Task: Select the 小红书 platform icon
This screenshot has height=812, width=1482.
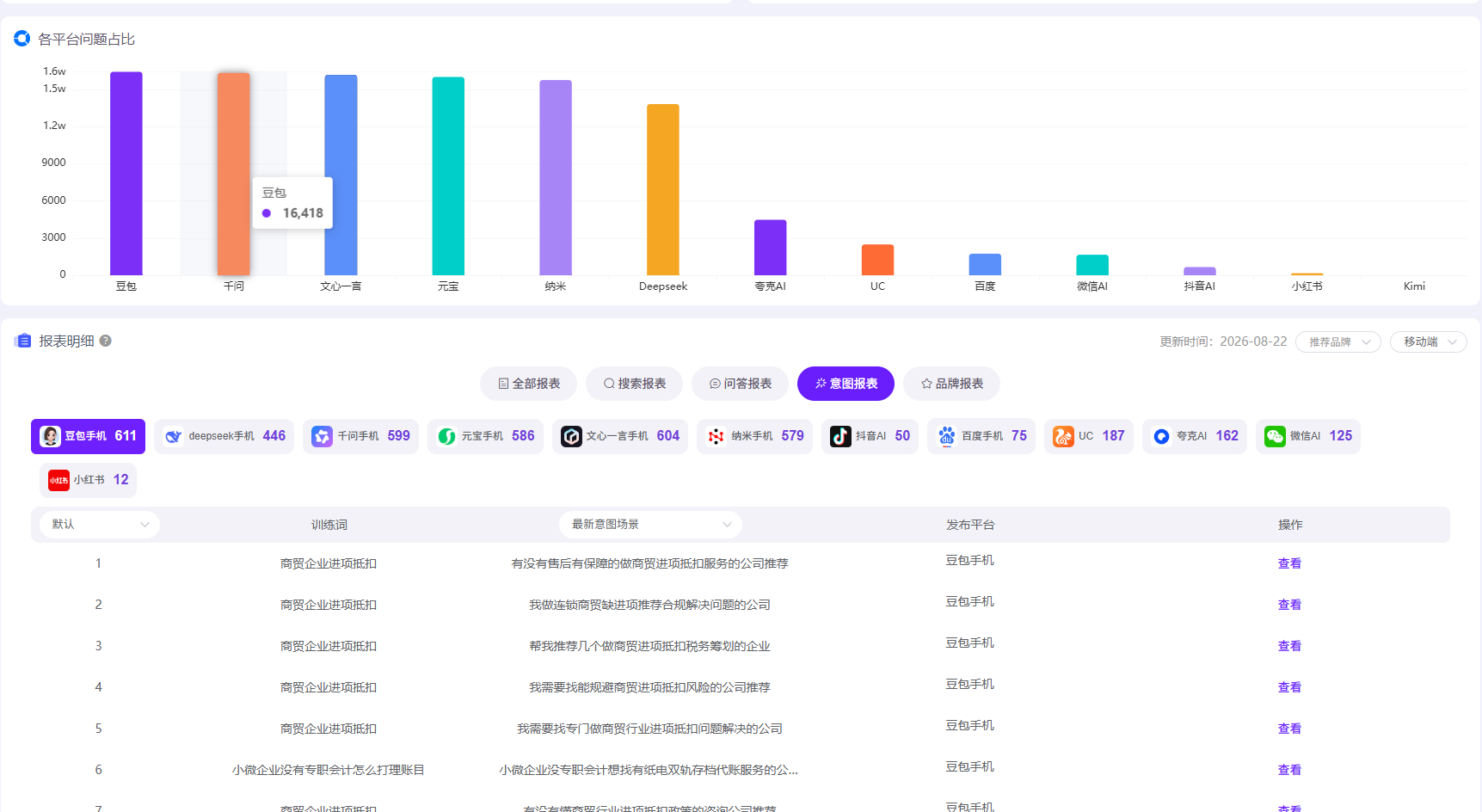Action: click(58, 480)
